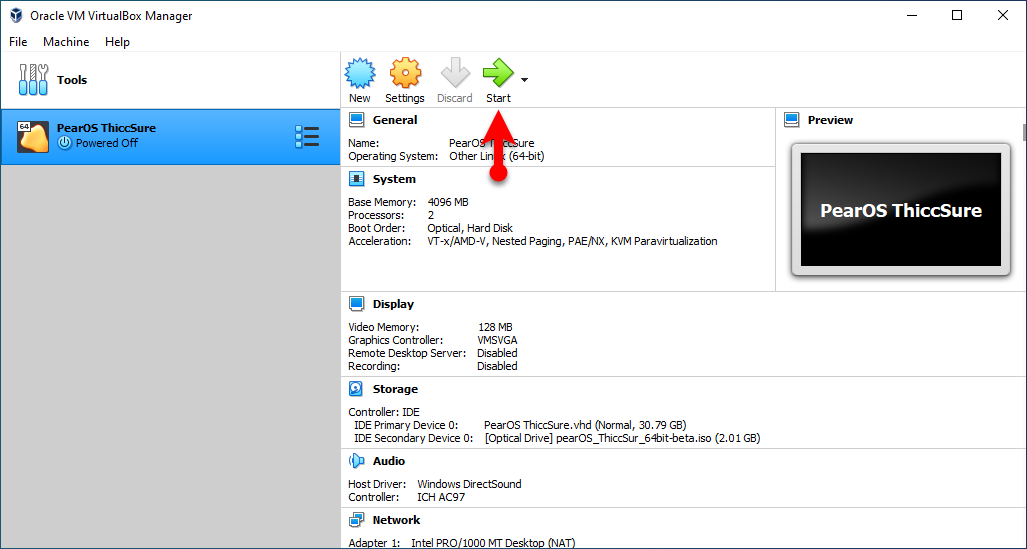Click the Network section icon
1027x549 pixels.
pos(356,520)
